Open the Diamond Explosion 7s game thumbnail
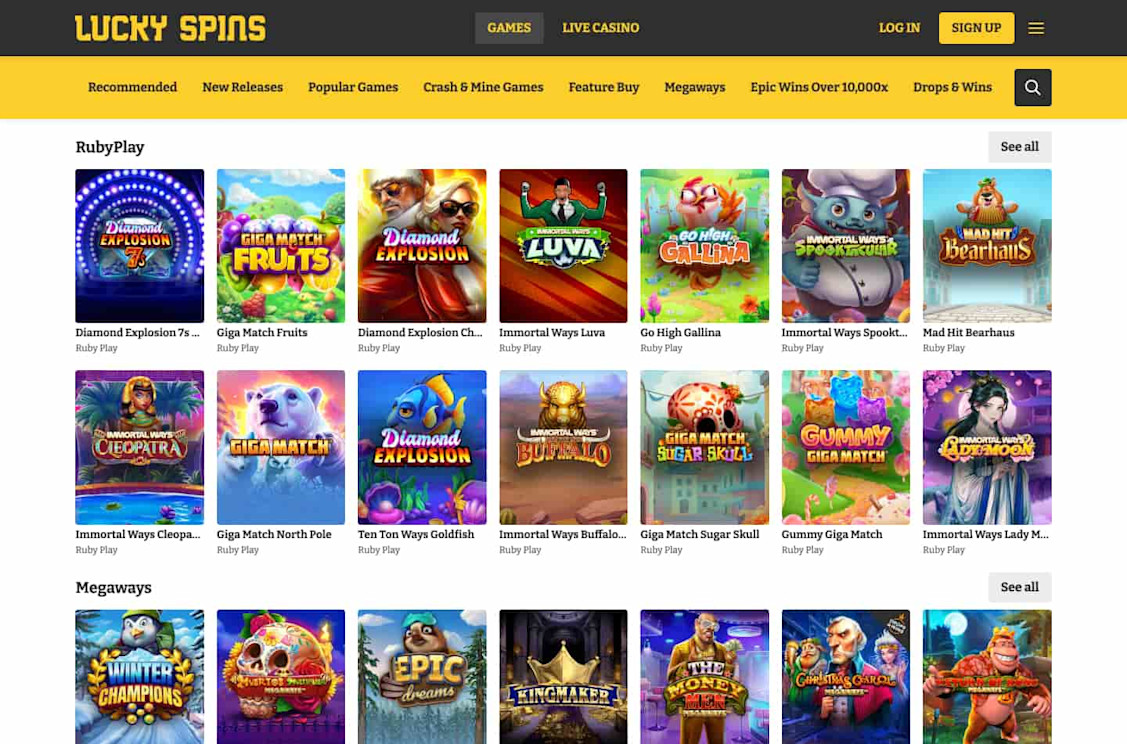This screenshot has width=1127, height=744. (139, 246)
